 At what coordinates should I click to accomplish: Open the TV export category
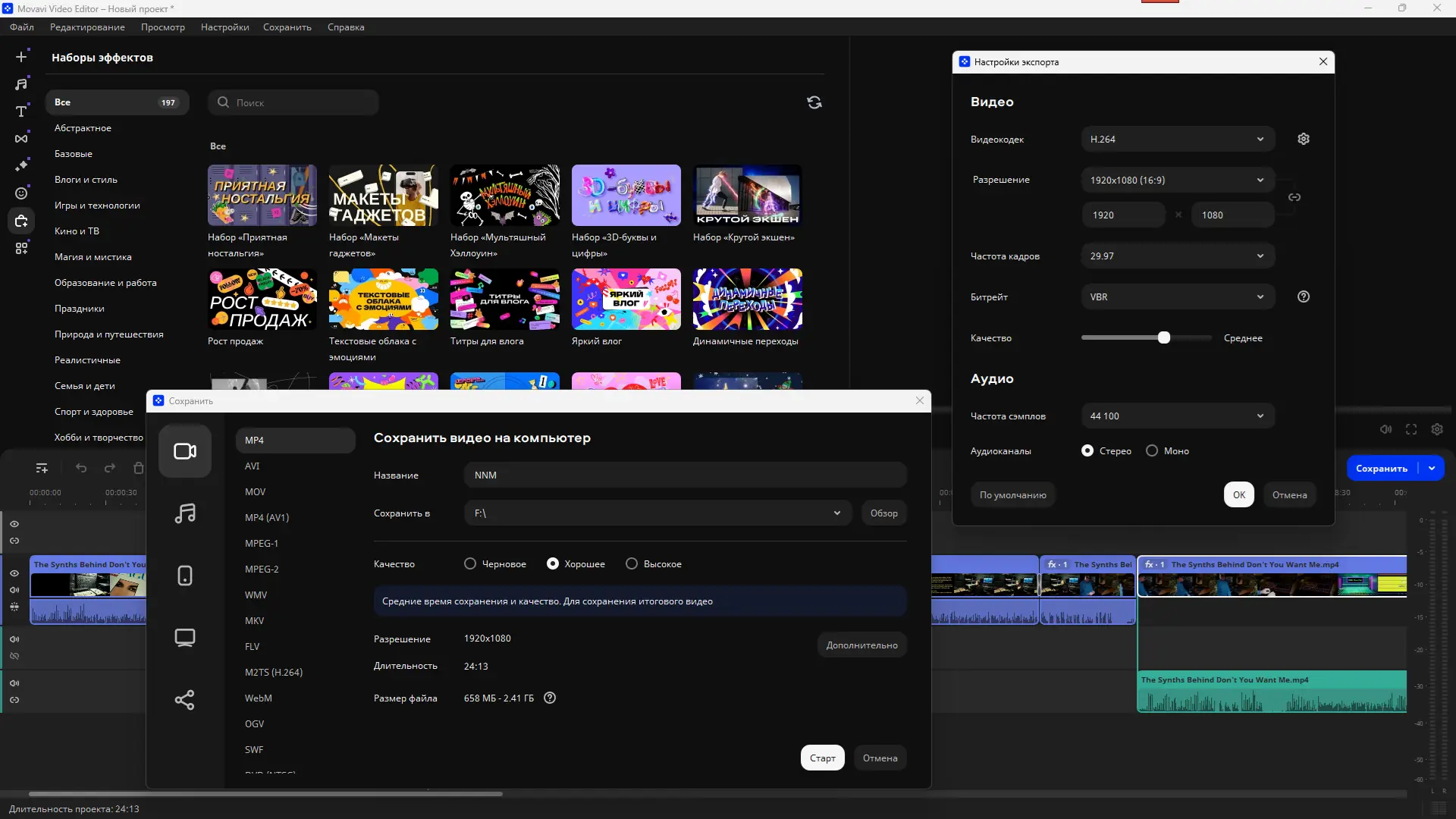[x=184, y=637]
